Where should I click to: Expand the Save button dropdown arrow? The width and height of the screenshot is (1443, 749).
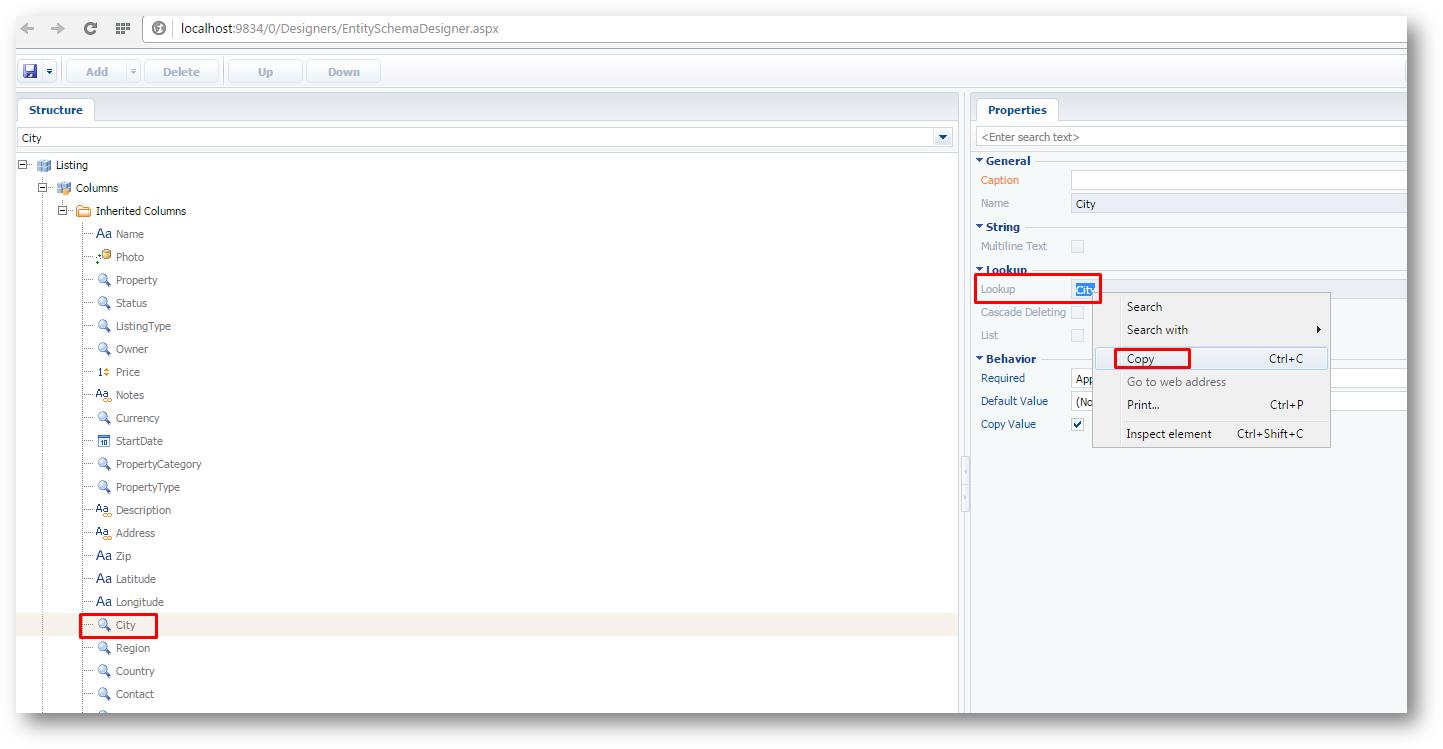(51, 70)
